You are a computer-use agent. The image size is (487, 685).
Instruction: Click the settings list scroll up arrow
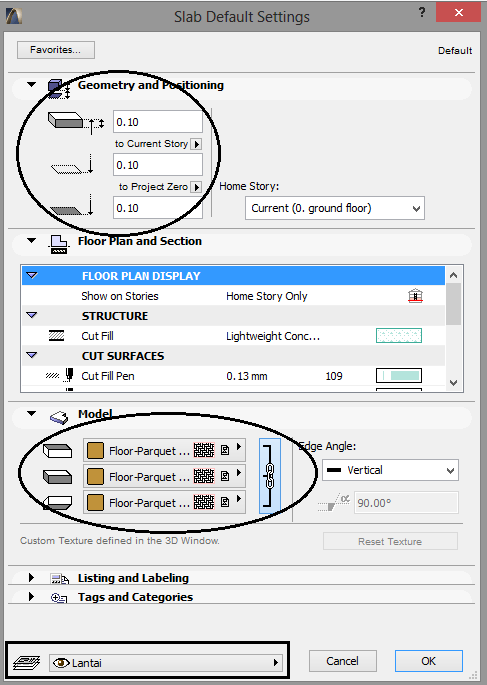453,275
